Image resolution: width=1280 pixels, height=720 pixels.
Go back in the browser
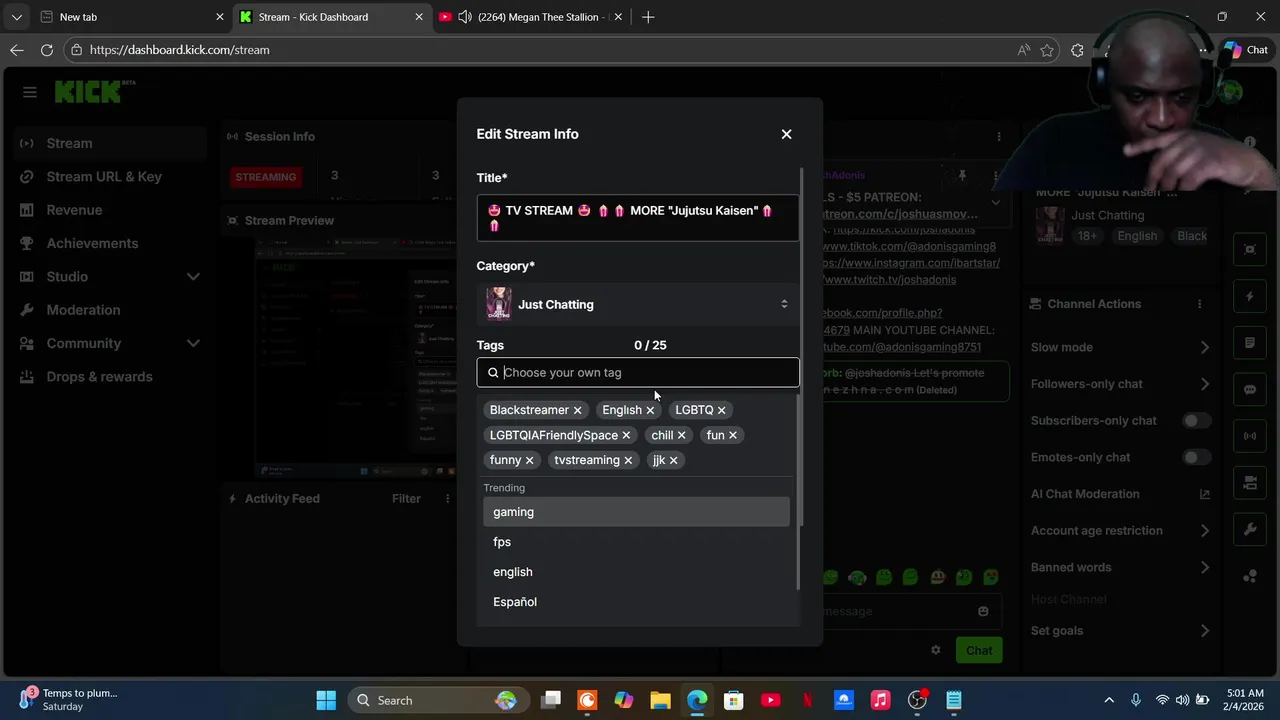[x=17, y=50]
